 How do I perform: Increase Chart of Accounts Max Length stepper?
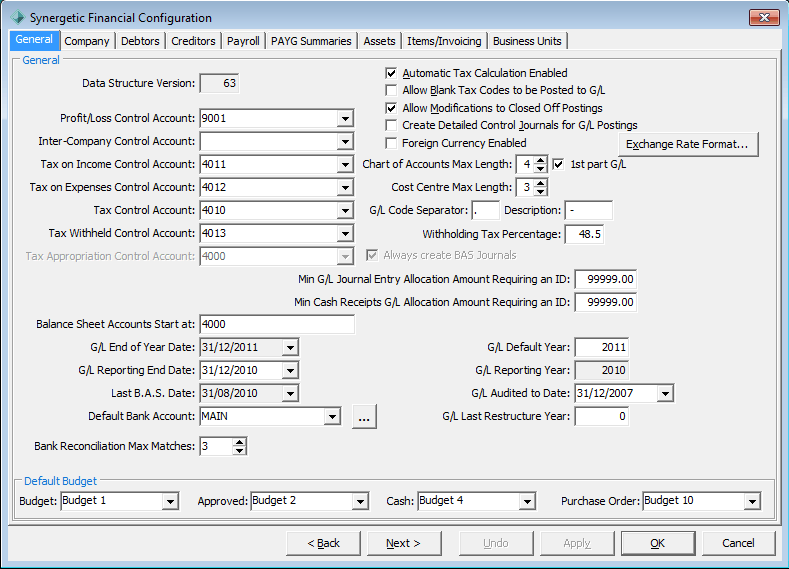(540, 160)
